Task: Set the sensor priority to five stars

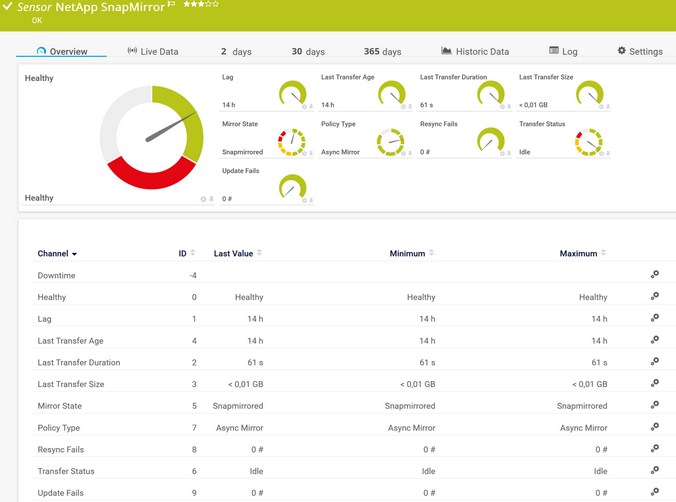Action: click(x=215, y=5)
